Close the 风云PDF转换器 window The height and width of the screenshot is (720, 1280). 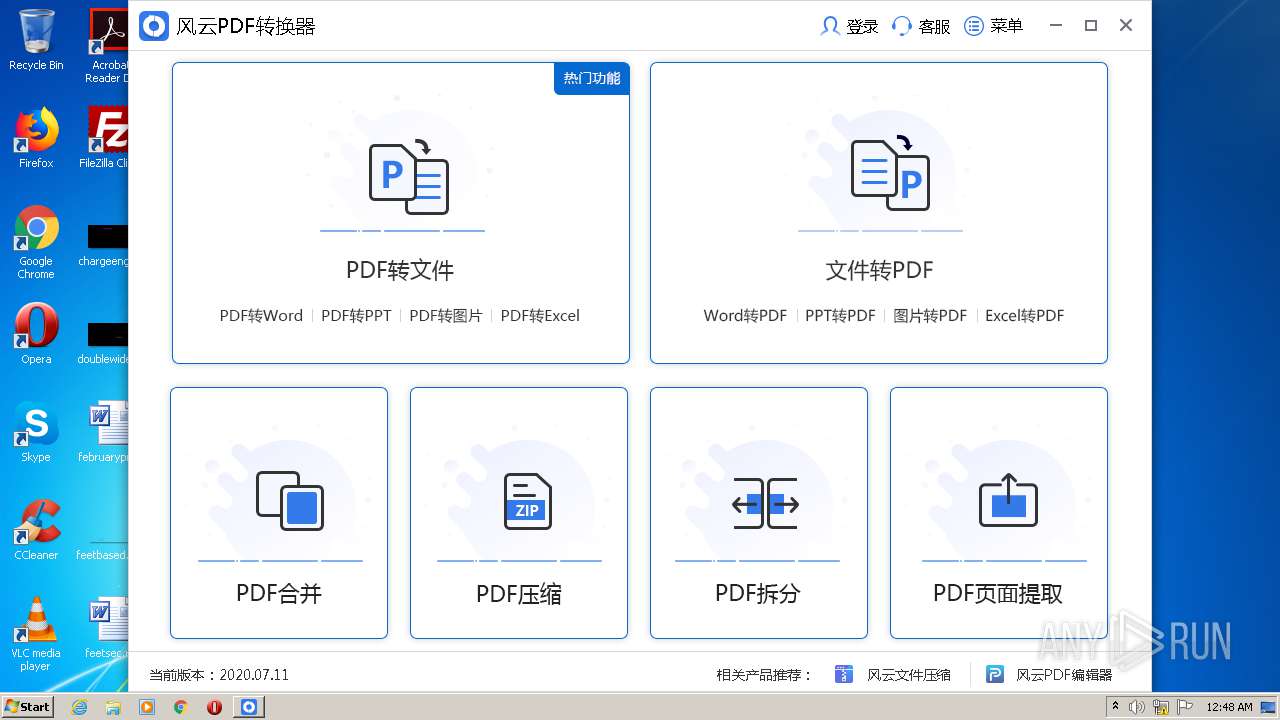pos(1126,26)
